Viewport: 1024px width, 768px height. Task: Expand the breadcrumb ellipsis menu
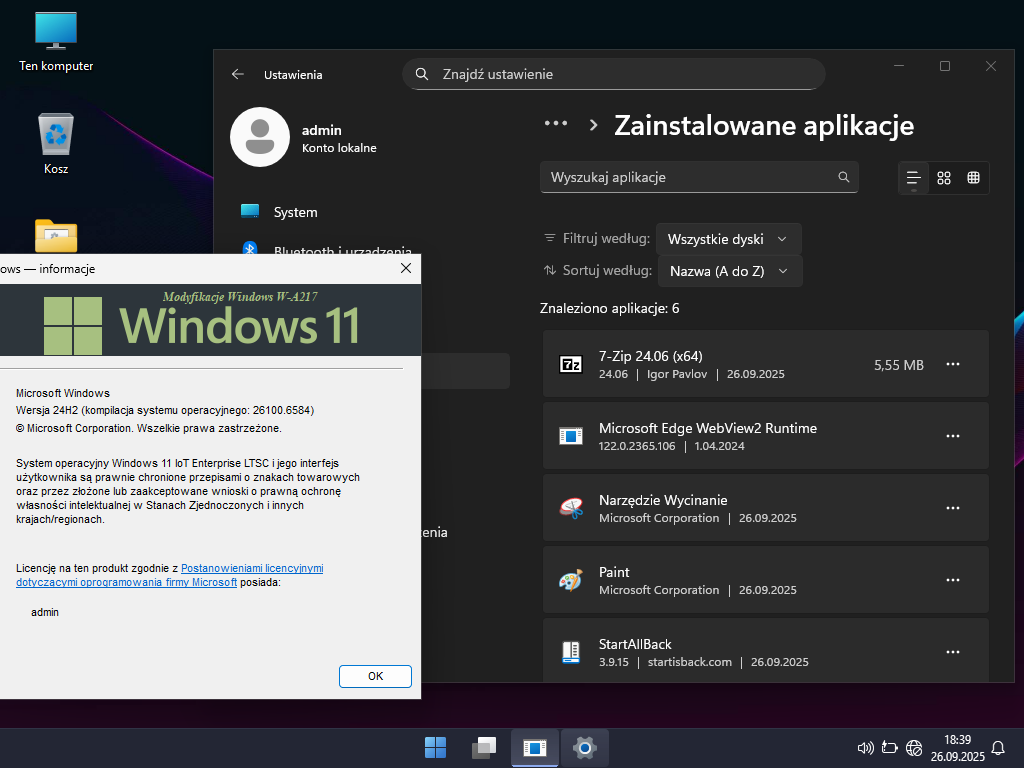pos(556,124)
